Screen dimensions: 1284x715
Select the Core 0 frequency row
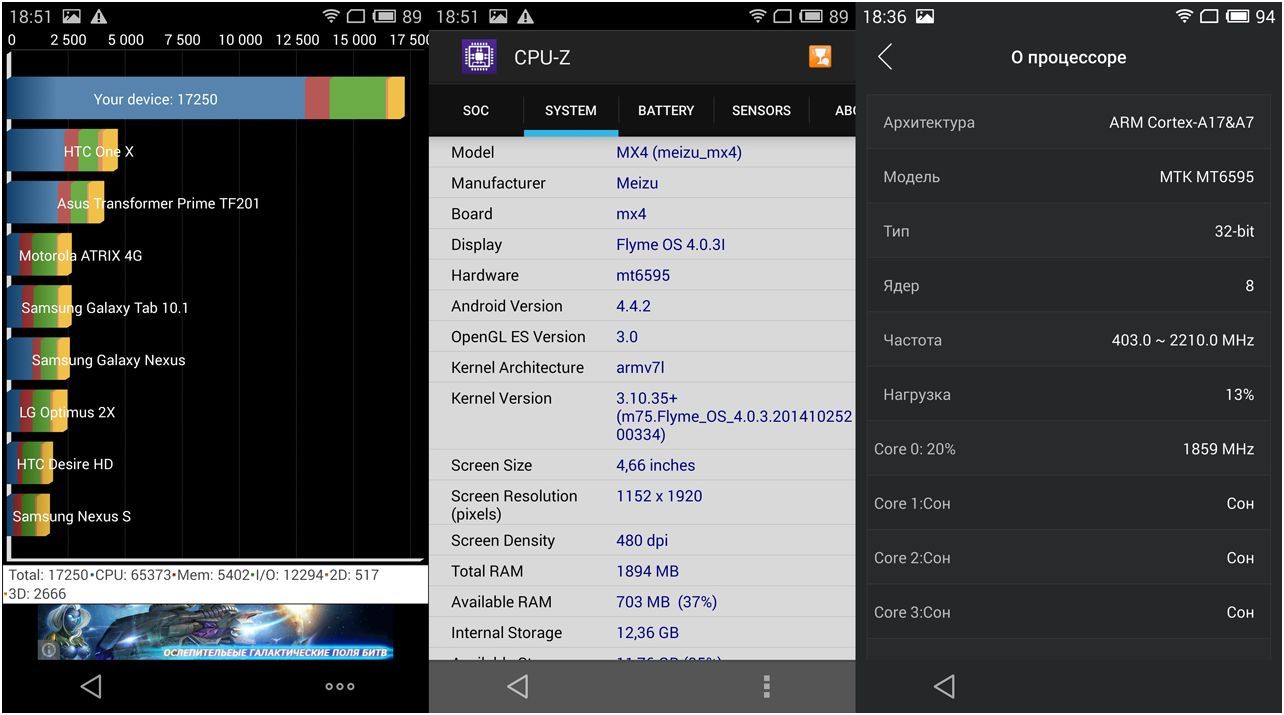(x=1068, y=448)
